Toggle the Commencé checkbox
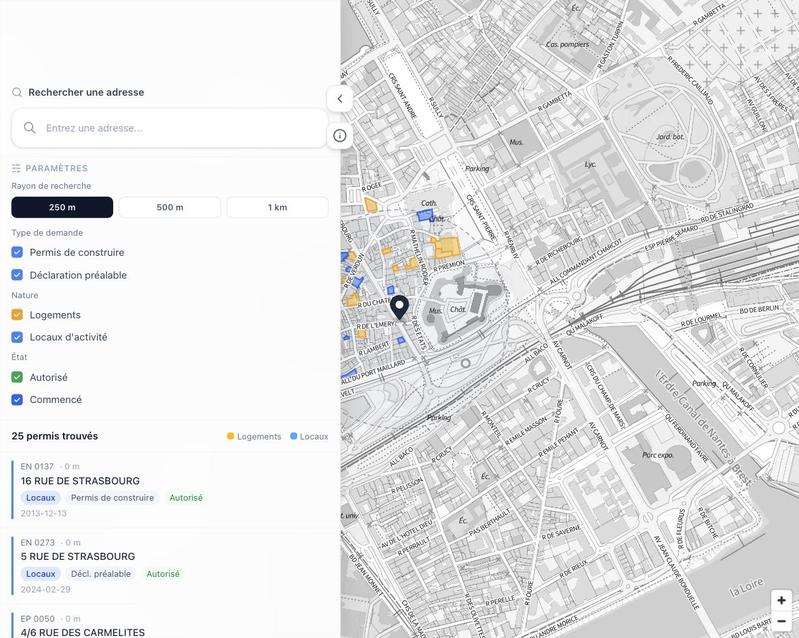Screen dimensions: 799x638 pyautogui.click(x=17, y=400)
